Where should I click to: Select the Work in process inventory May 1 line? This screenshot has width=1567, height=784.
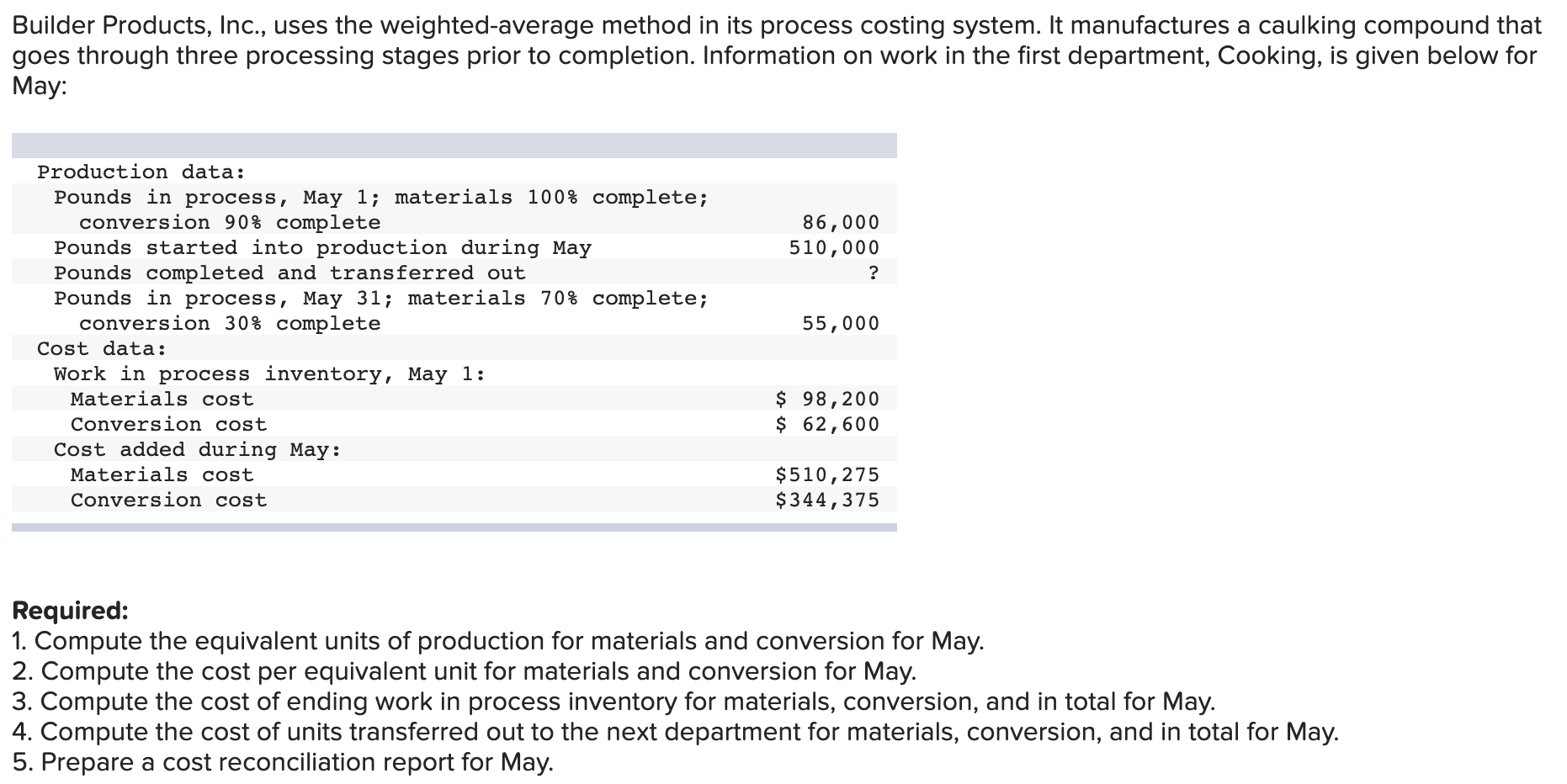point(268,373)
